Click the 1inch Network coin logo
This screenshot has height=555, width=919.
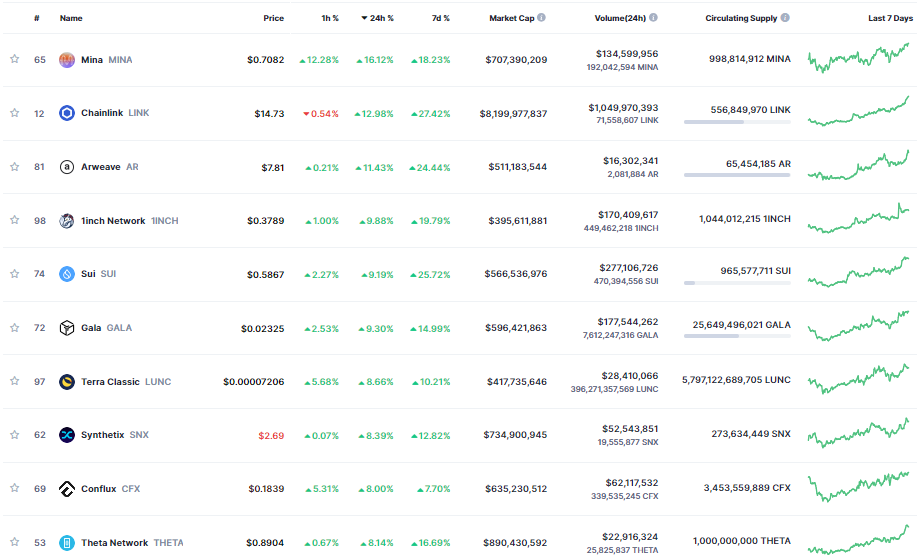tap(67, 221)
